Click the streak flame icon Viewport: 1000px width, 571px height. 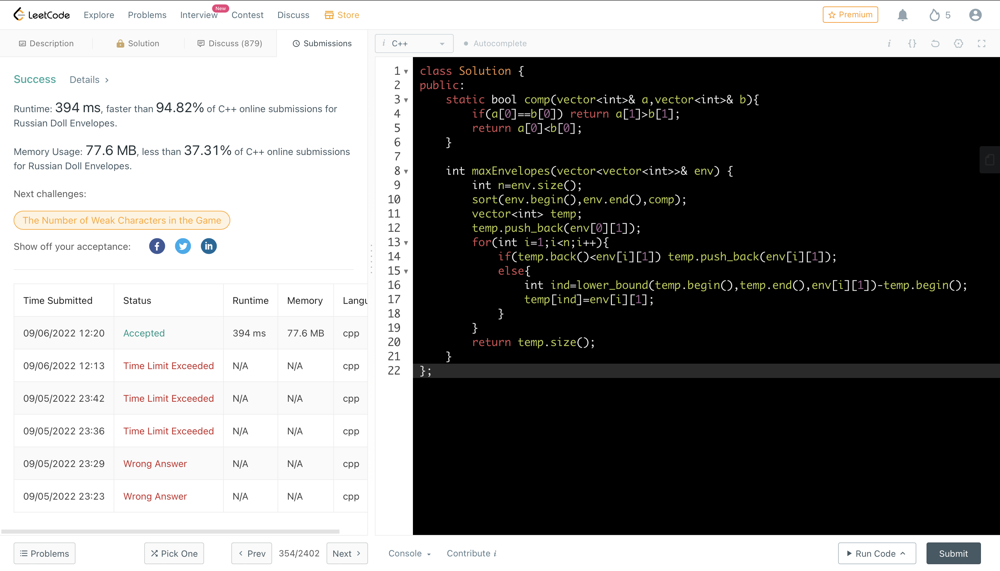click(x=934, y=15)
